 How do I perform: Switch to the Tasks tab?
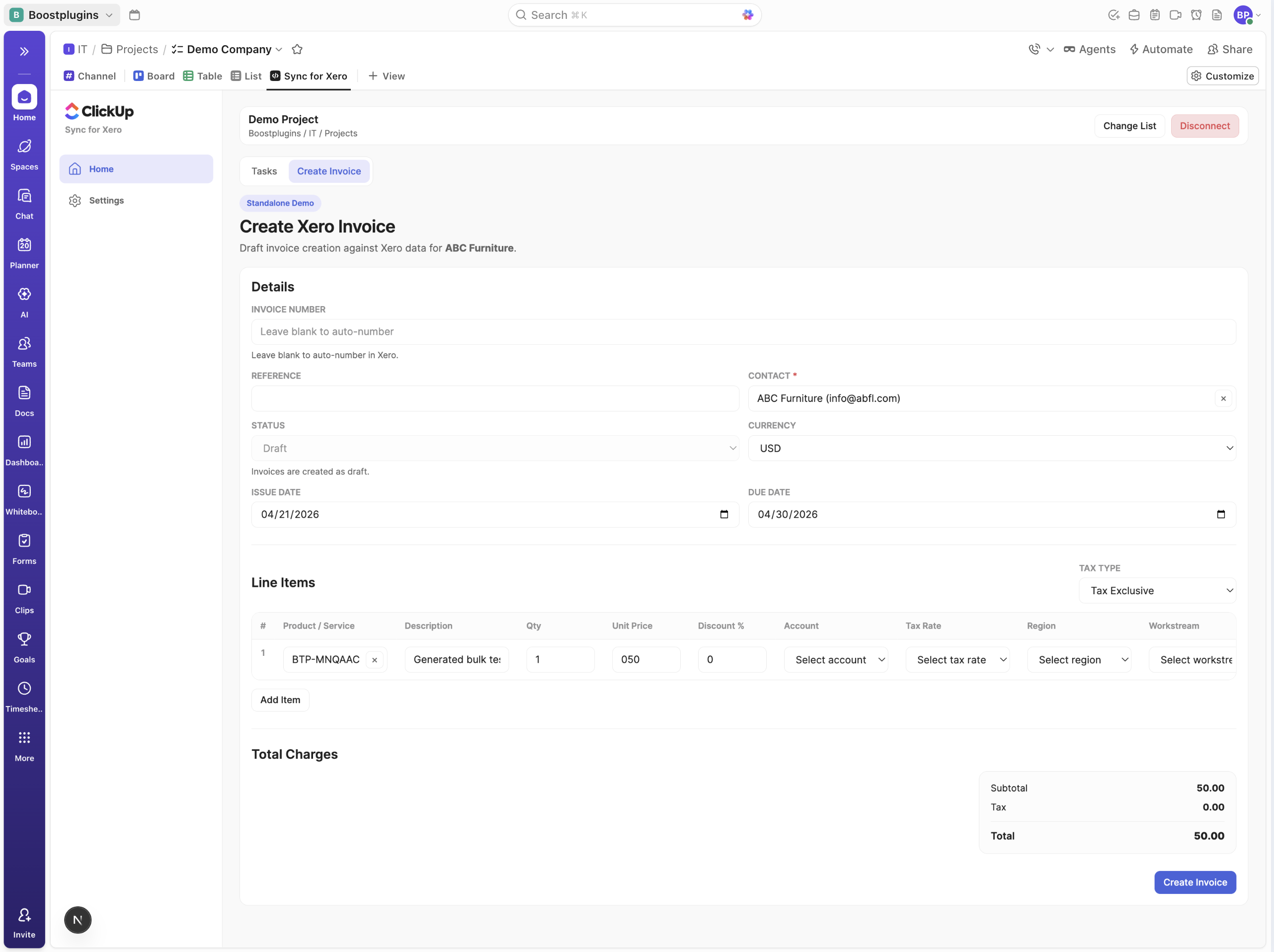[264, 171]
